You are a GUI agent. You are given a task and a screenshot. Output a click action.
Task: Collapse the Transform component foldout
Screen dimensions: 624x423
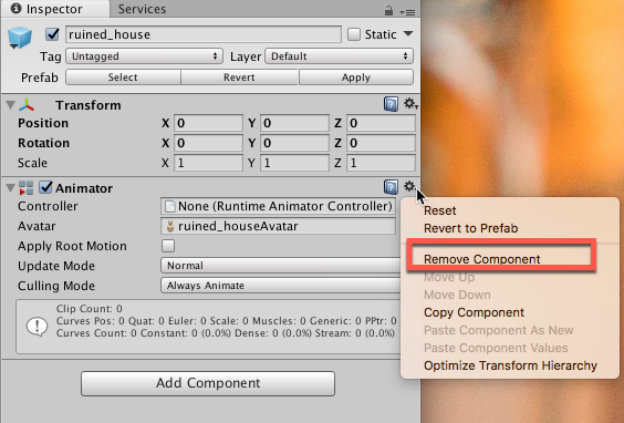10,105
